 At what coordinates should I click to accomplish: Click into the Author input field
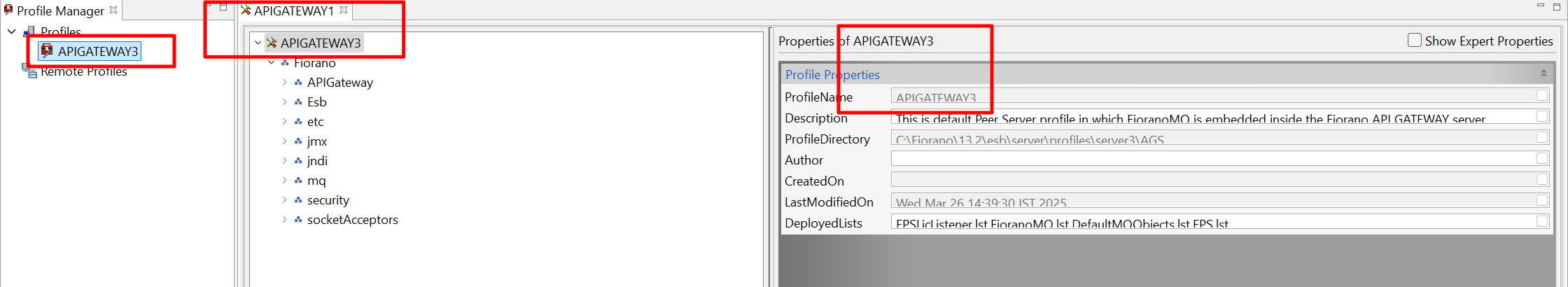click(x=1212, y=159)
